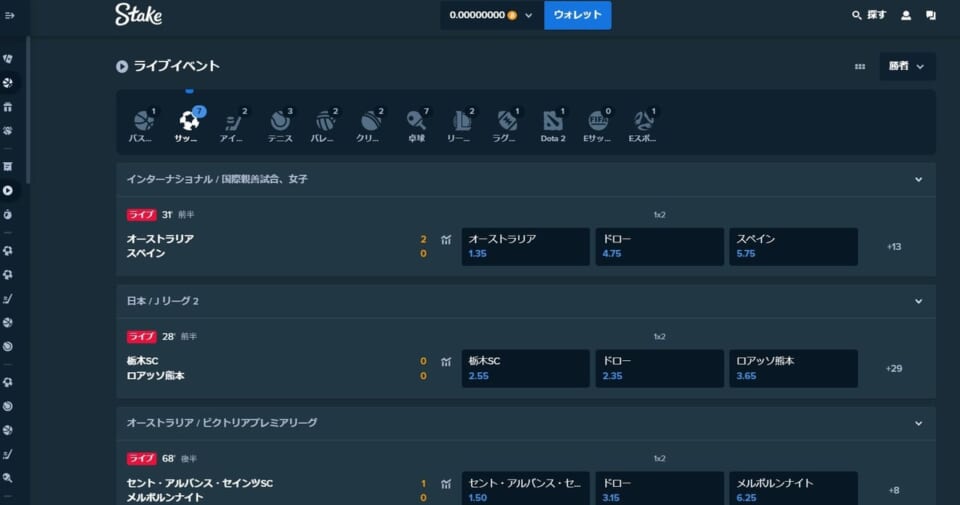Viewport: 960px width, 505px height.
Task: Open the 探す search button
Action: [x=869, y=15]
